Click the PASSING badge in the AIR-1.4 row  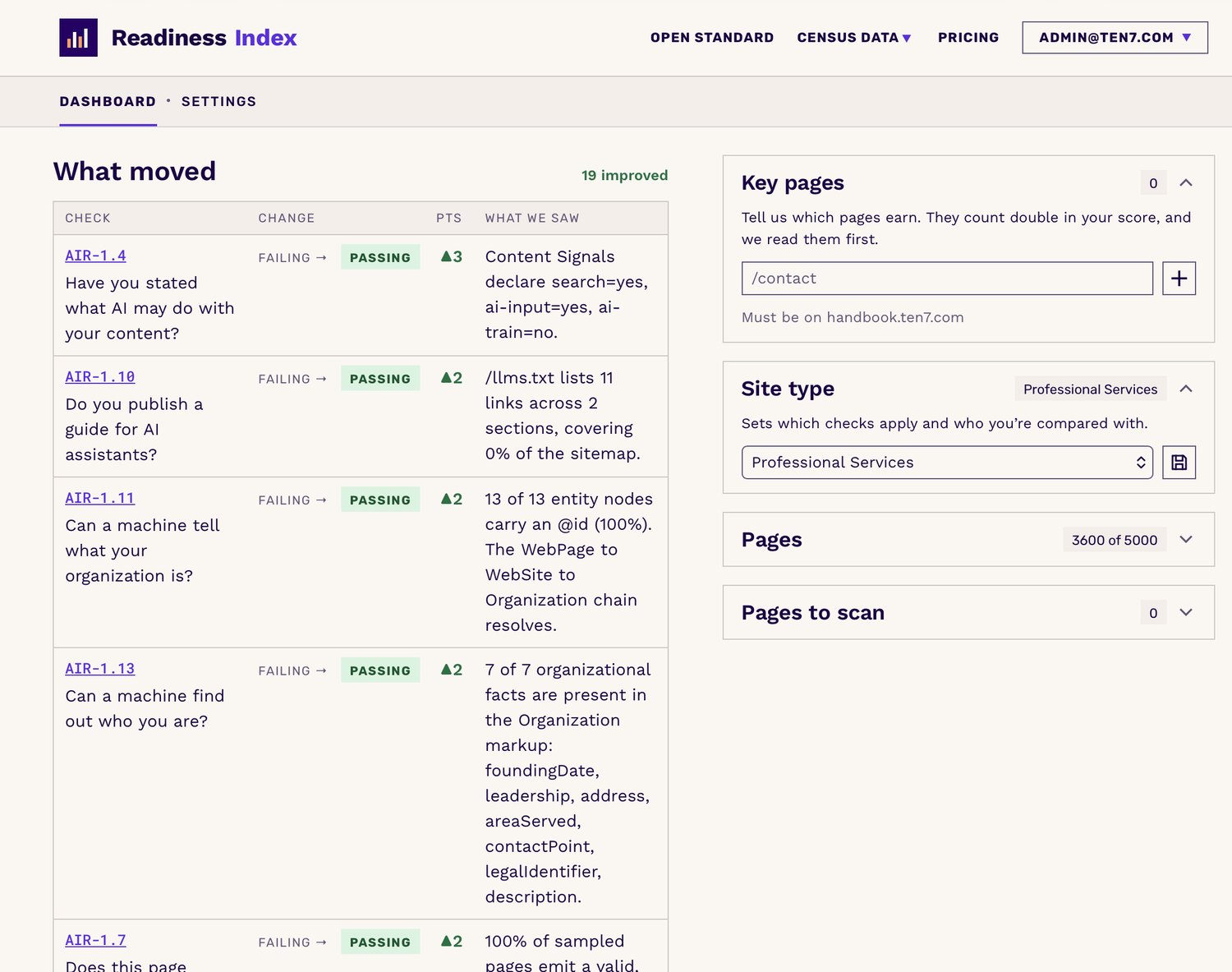[x=380, y=257]
